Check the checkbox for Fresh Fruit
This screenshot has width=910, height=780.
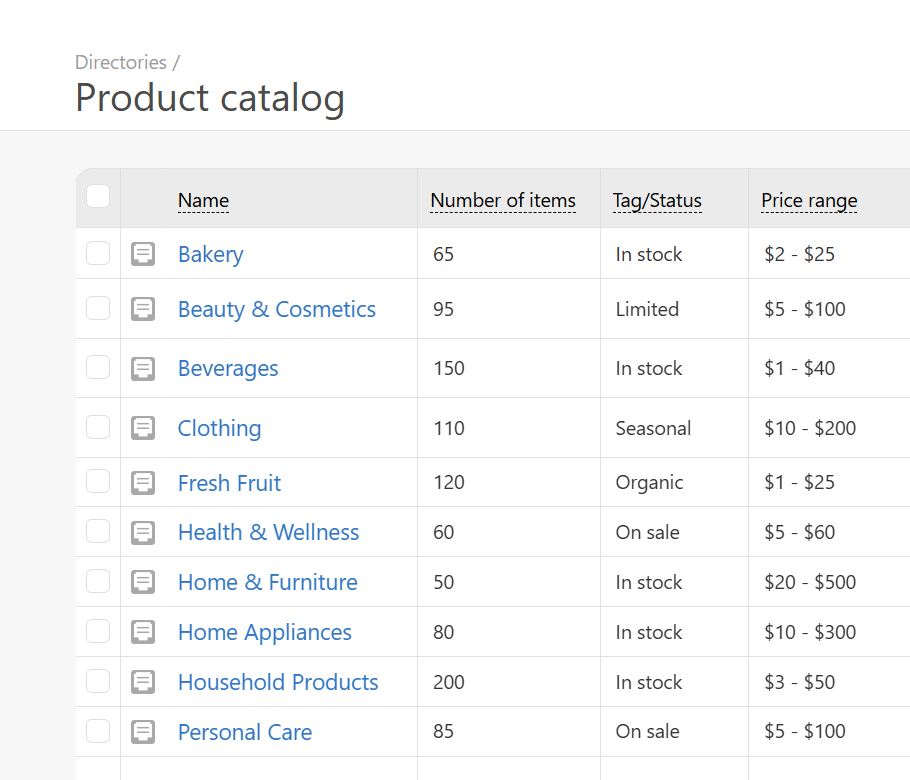[97, 482]
